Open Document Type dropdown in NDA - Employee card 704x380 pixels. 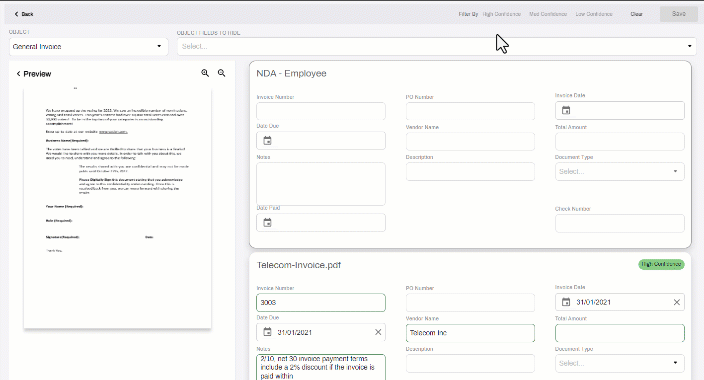pos(620,172)
